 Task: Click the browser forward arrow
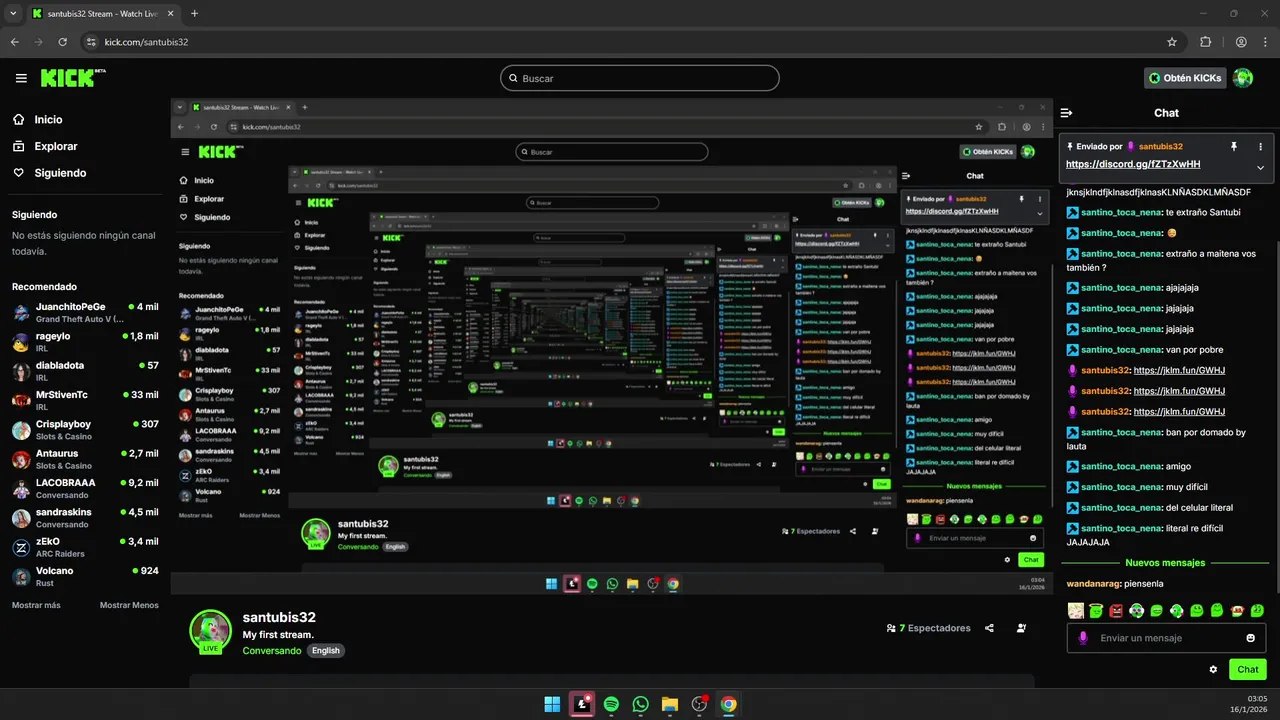pyautogui.click(x=39, y=42)
